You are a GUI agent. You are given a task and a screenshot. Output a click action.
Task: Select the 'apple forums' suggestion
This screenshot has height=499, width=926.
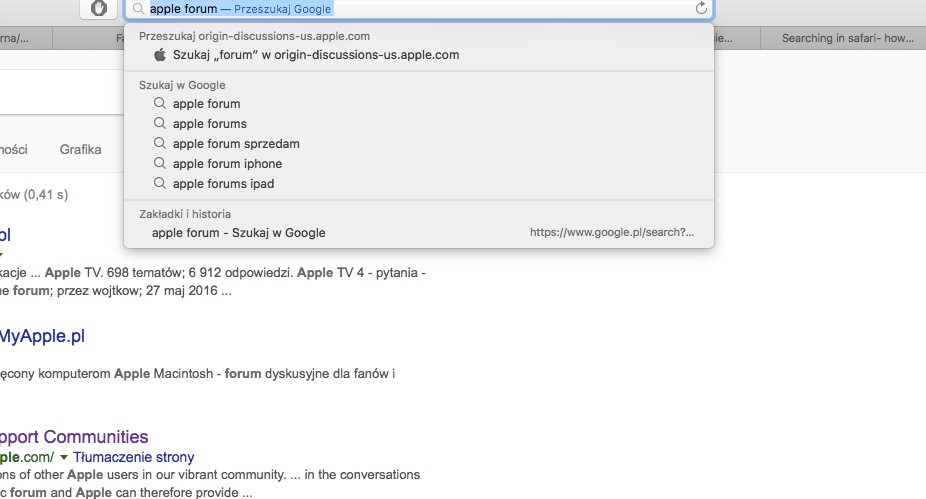pyautogui.click(x=419, y=124)
